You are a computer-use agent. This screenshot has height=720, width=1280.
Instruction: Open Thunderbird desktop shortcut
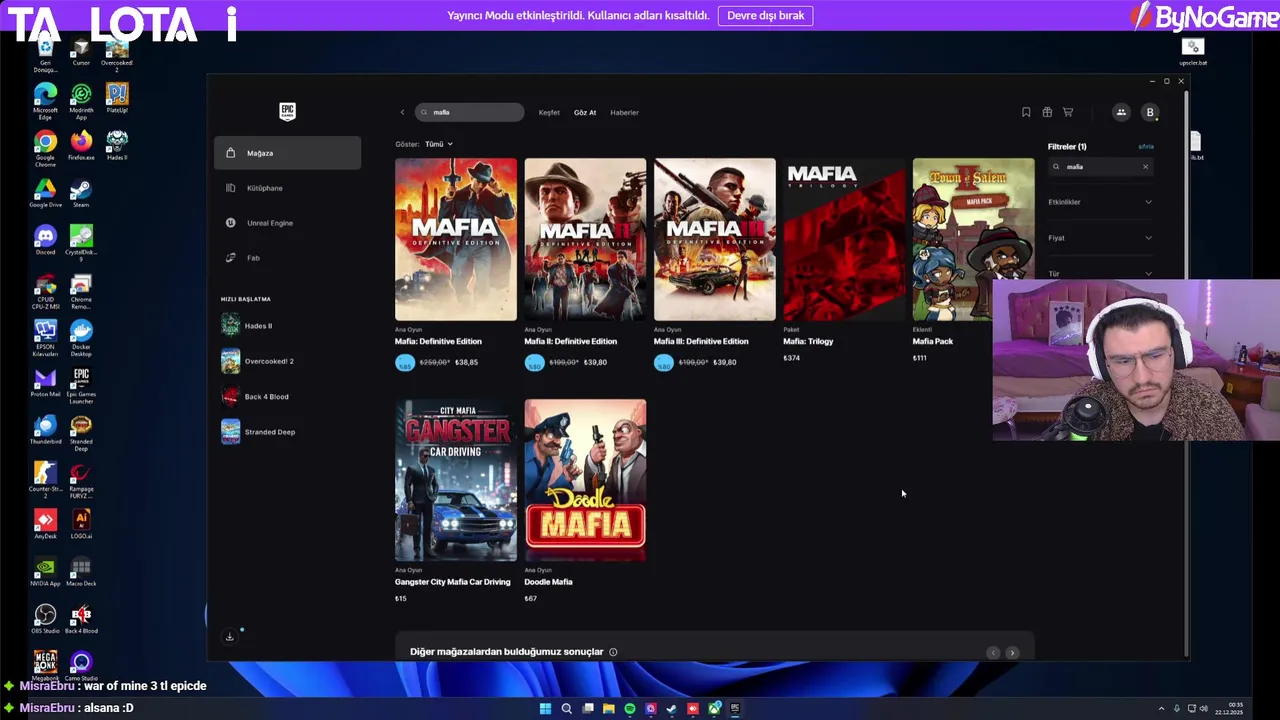coord(45,430)
